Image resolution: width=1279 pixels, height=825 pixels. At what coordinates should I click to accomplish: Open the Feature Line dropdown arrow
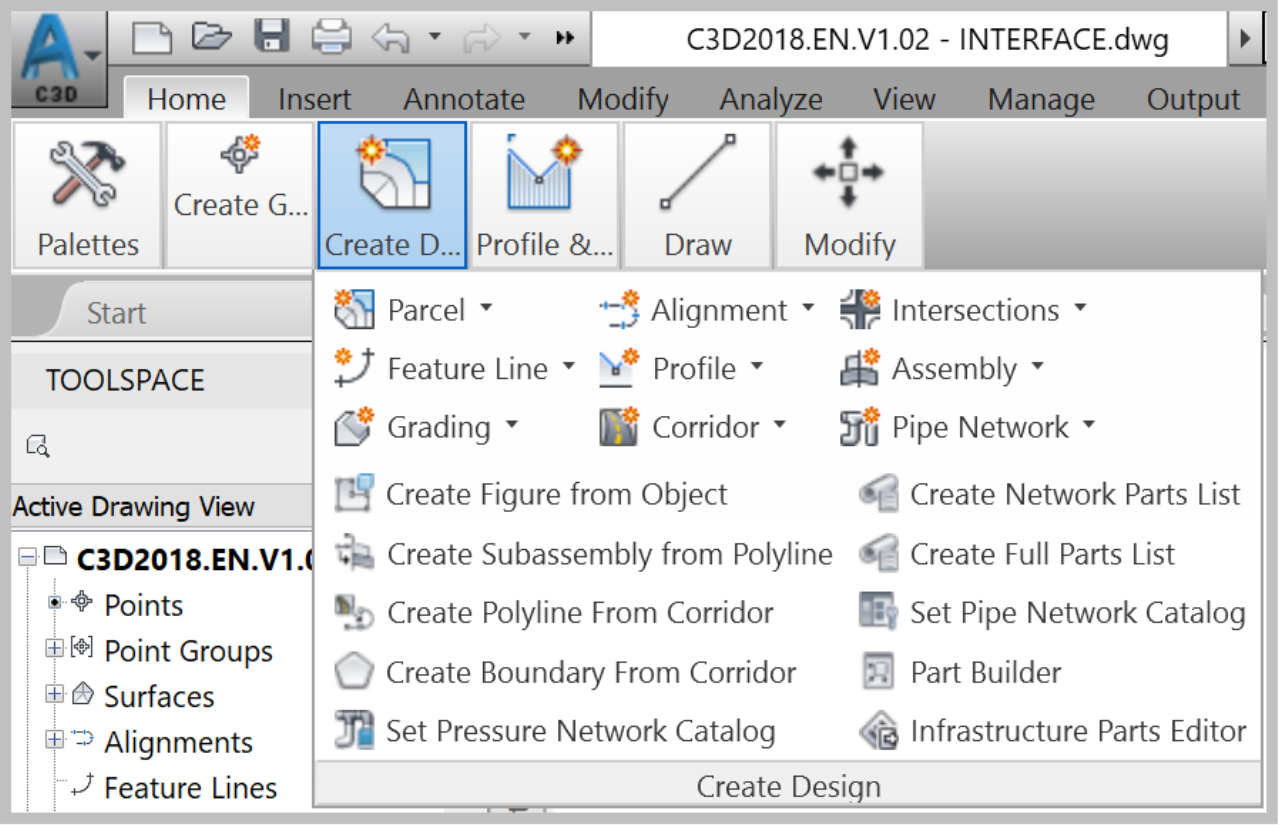point(568,367)
